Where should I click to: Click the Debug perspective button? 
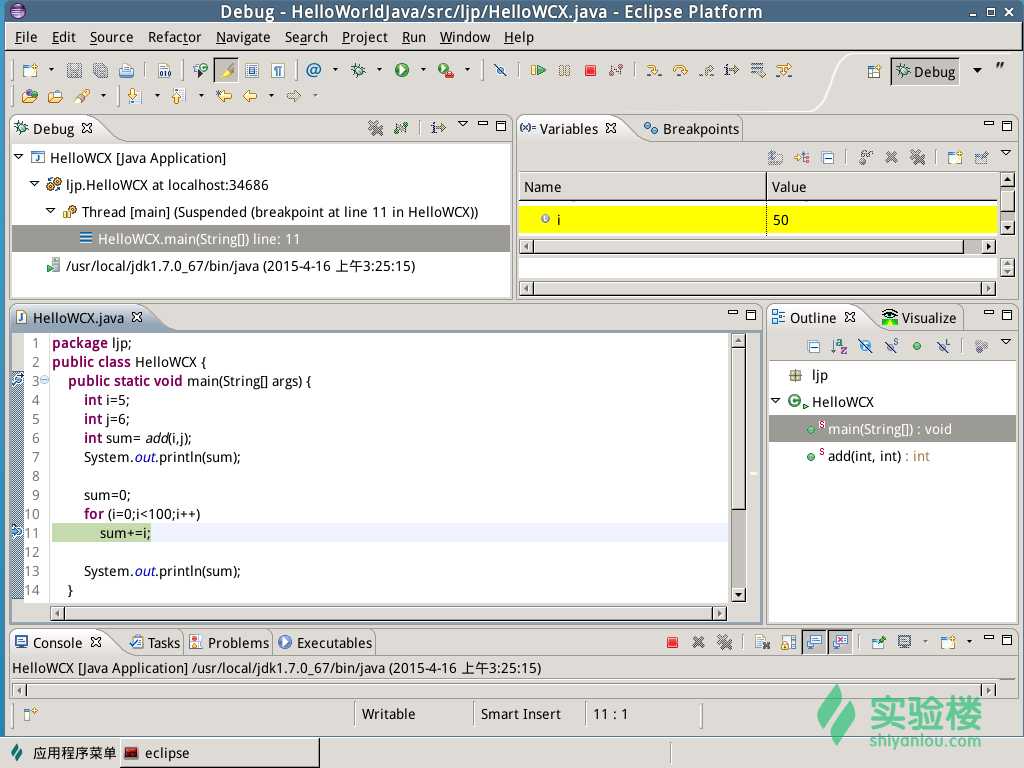click(925, 72)
